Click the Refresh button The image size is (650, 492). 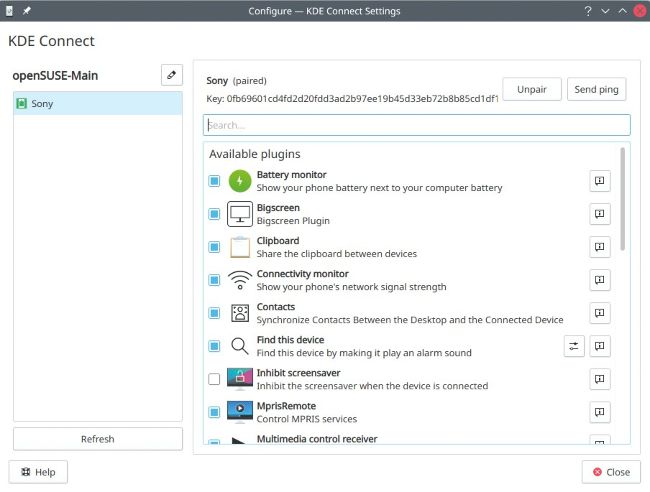97,439
